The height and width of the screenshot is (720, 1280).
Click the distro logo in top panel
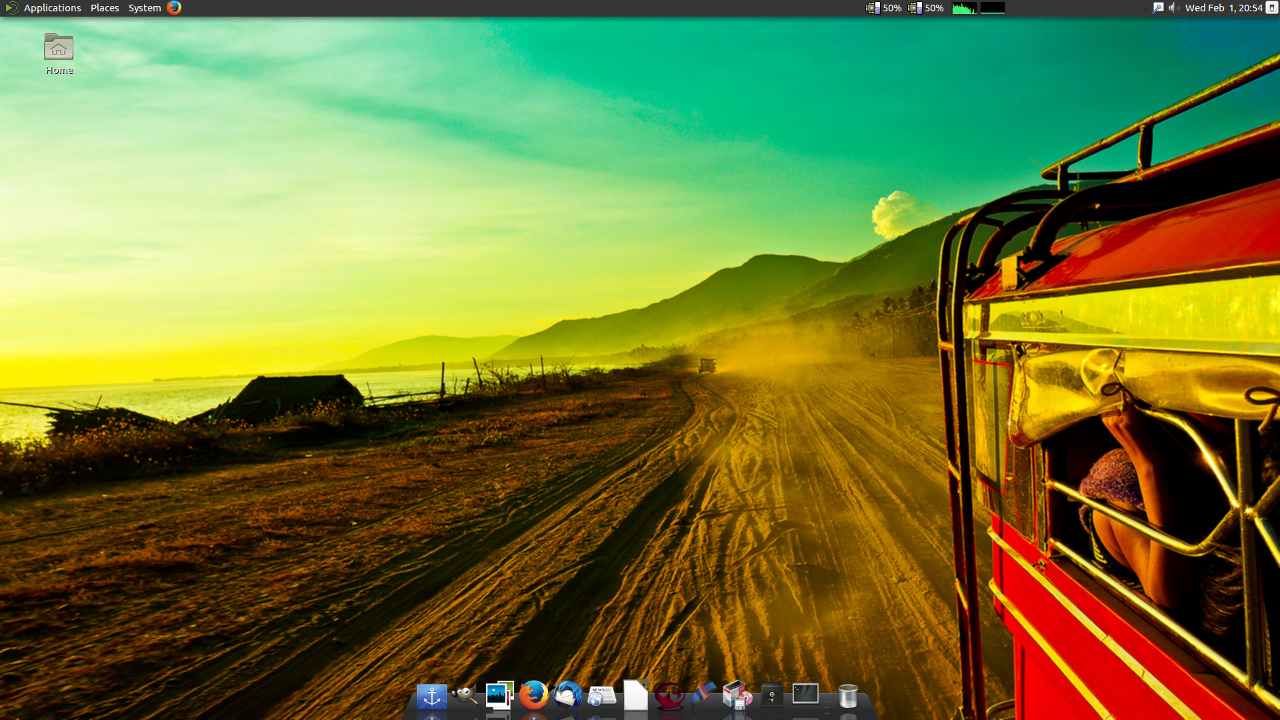coord(11,8)
